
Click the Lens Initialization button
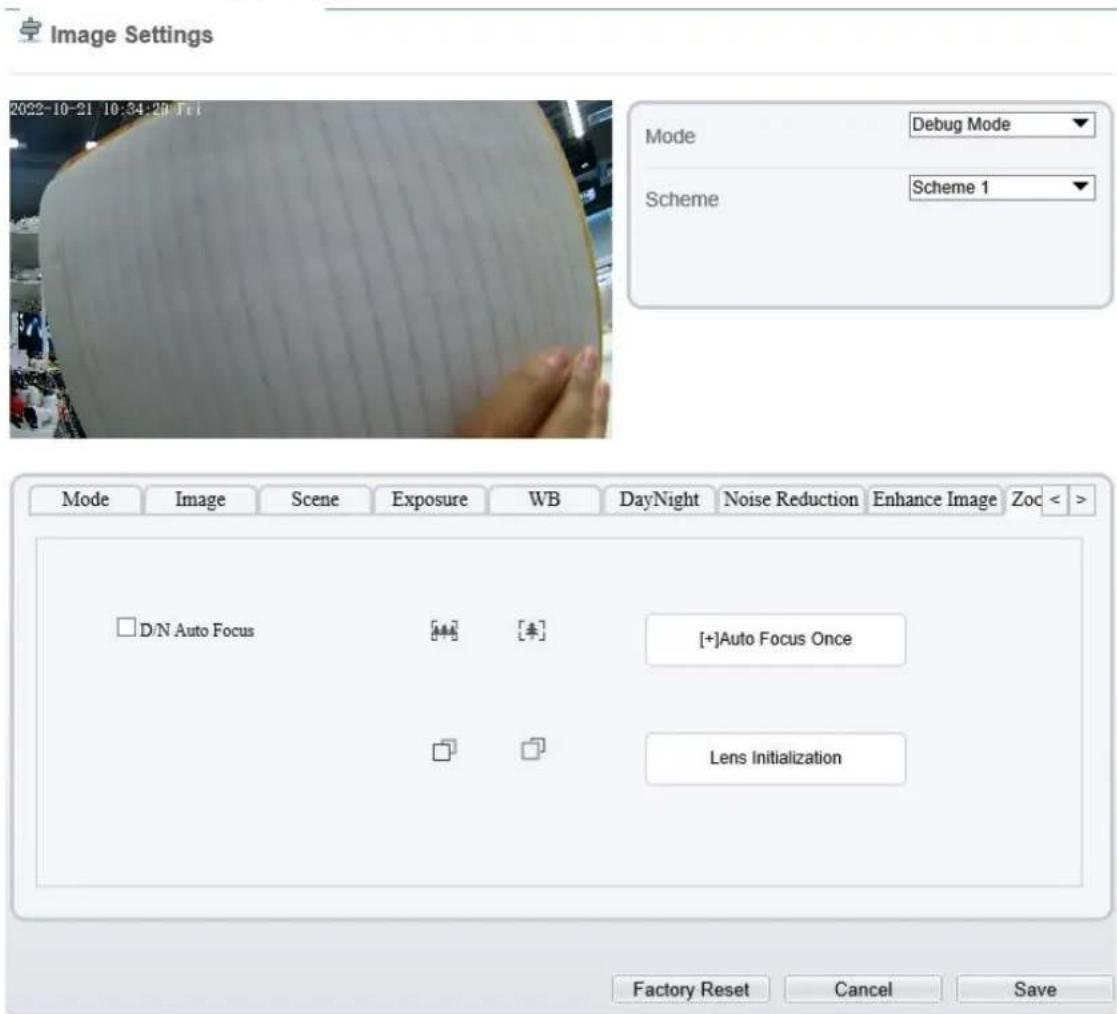(775, 758)
